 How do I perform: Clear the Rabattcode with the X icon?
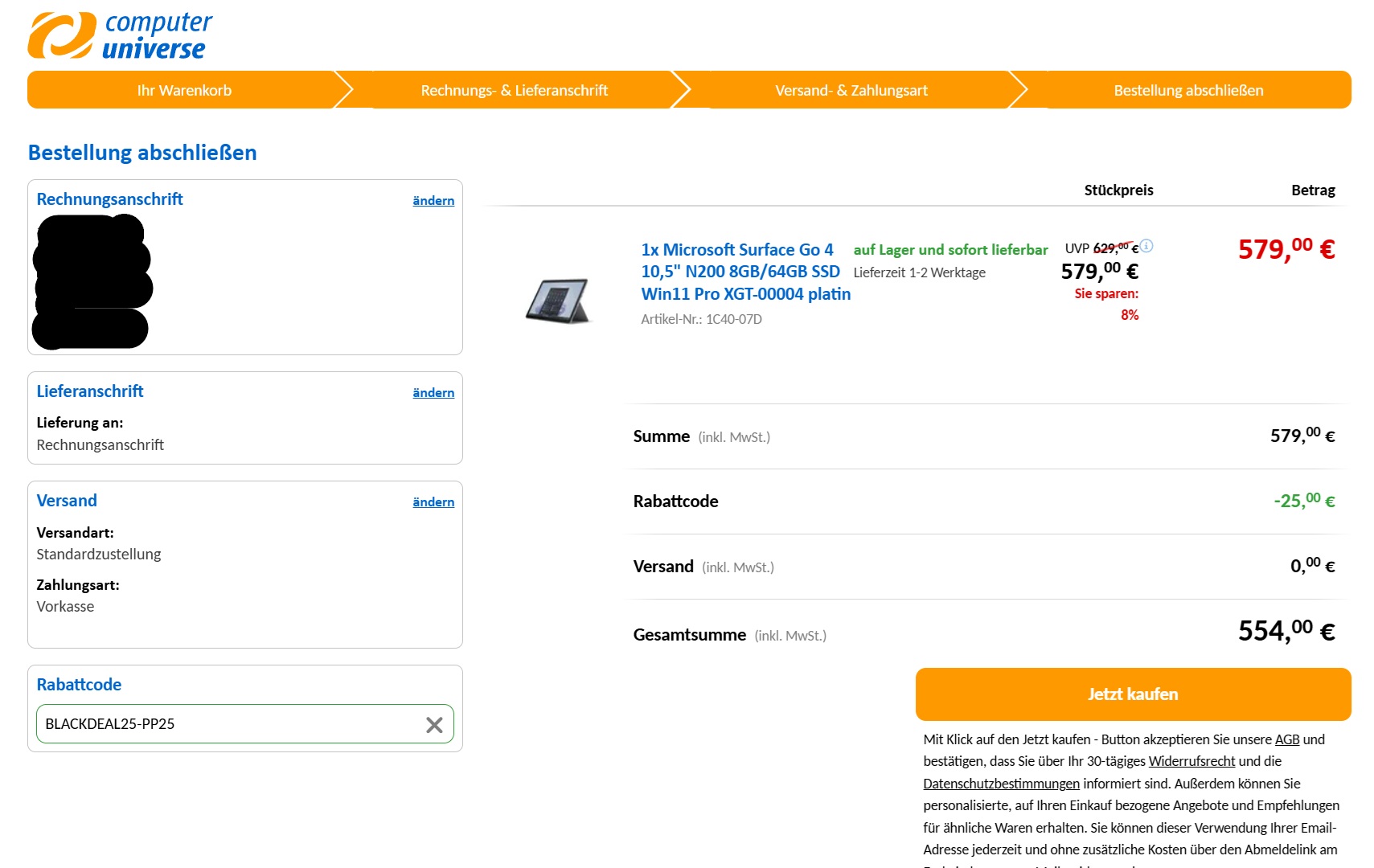coord(435,724)
